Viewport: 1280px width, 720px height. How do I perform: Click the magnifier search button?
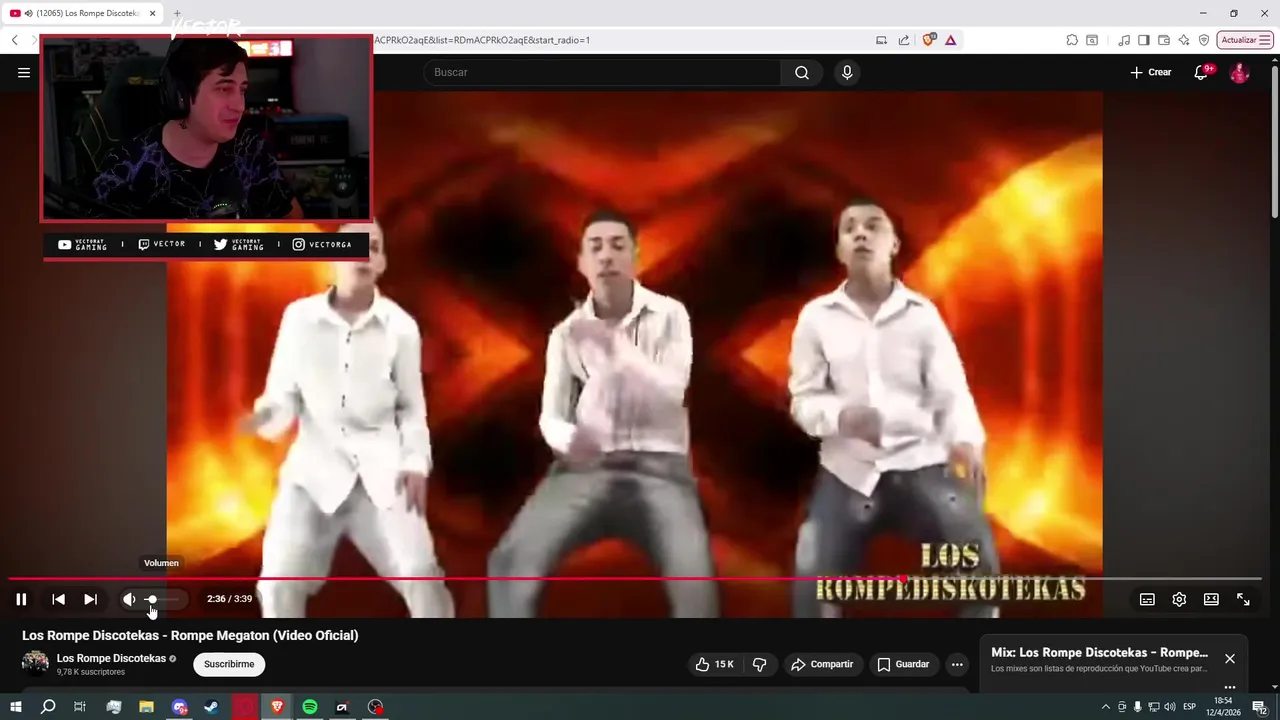pyautogui.click(x=802, y=72)
